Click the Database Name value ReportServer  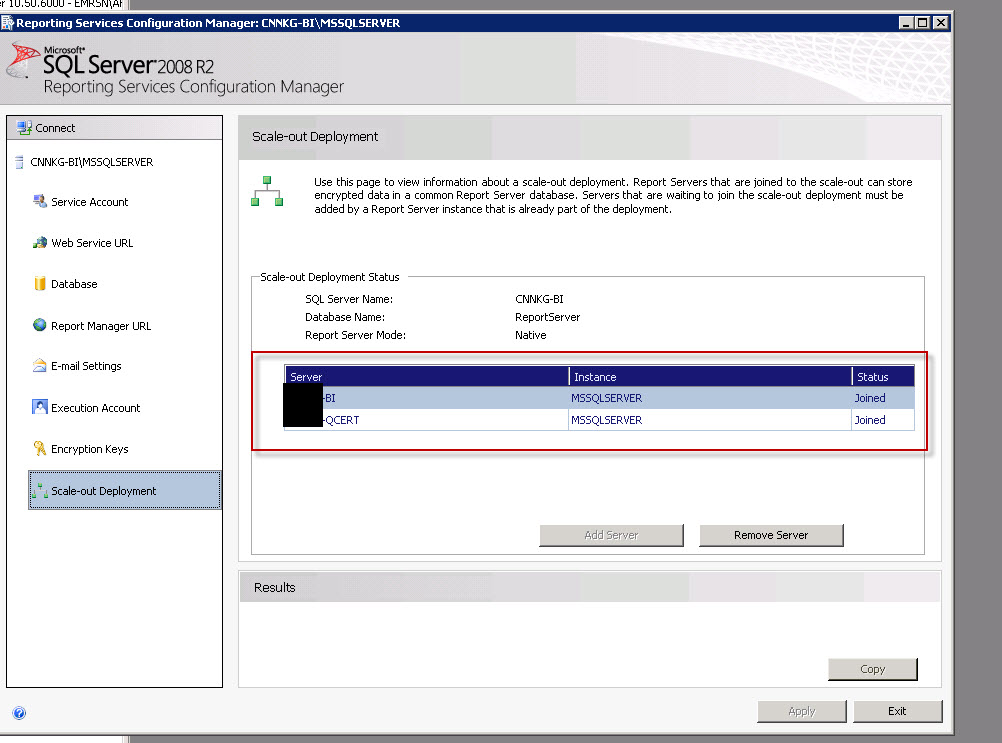pos(548,317)
